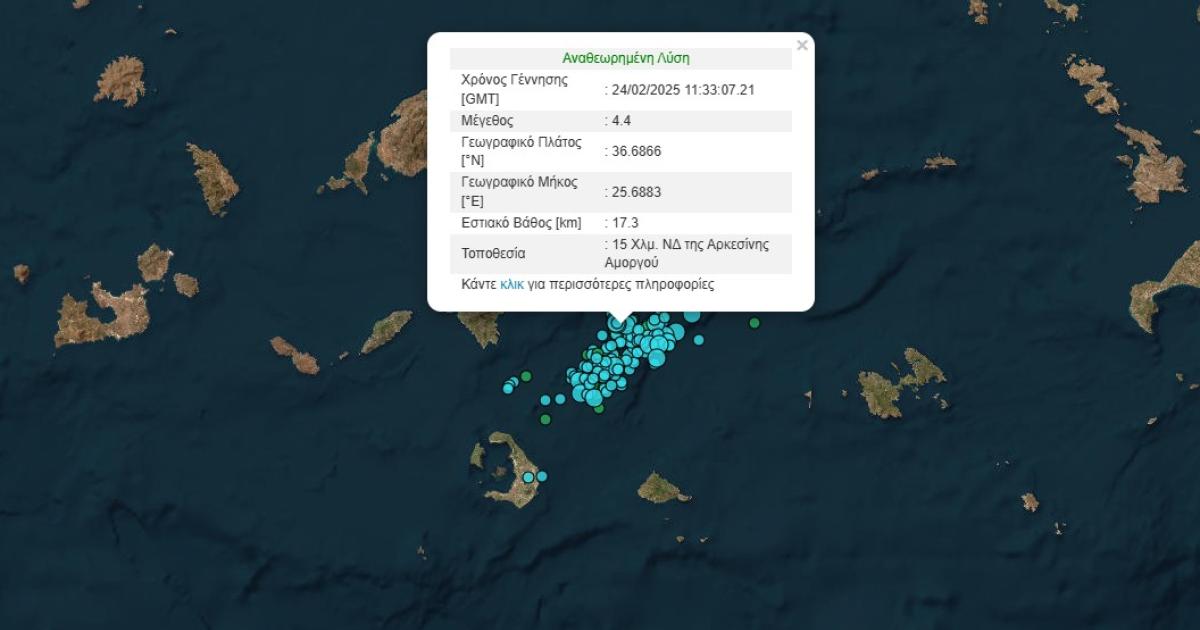Click the 'κλικ' link for more information
1200x630 pixels.
coord(511,285)
